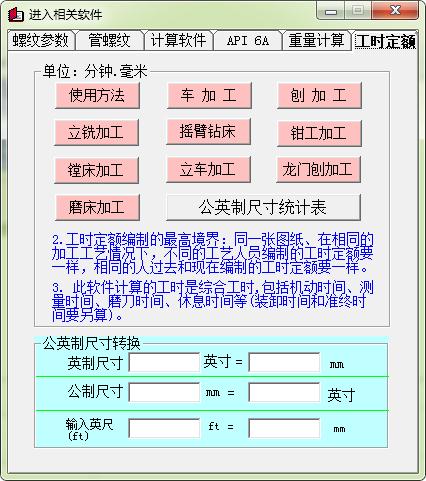Screen dimensions: 426x481
Task: Close the 进入相关软件 window
Action: tap(395, 11)
